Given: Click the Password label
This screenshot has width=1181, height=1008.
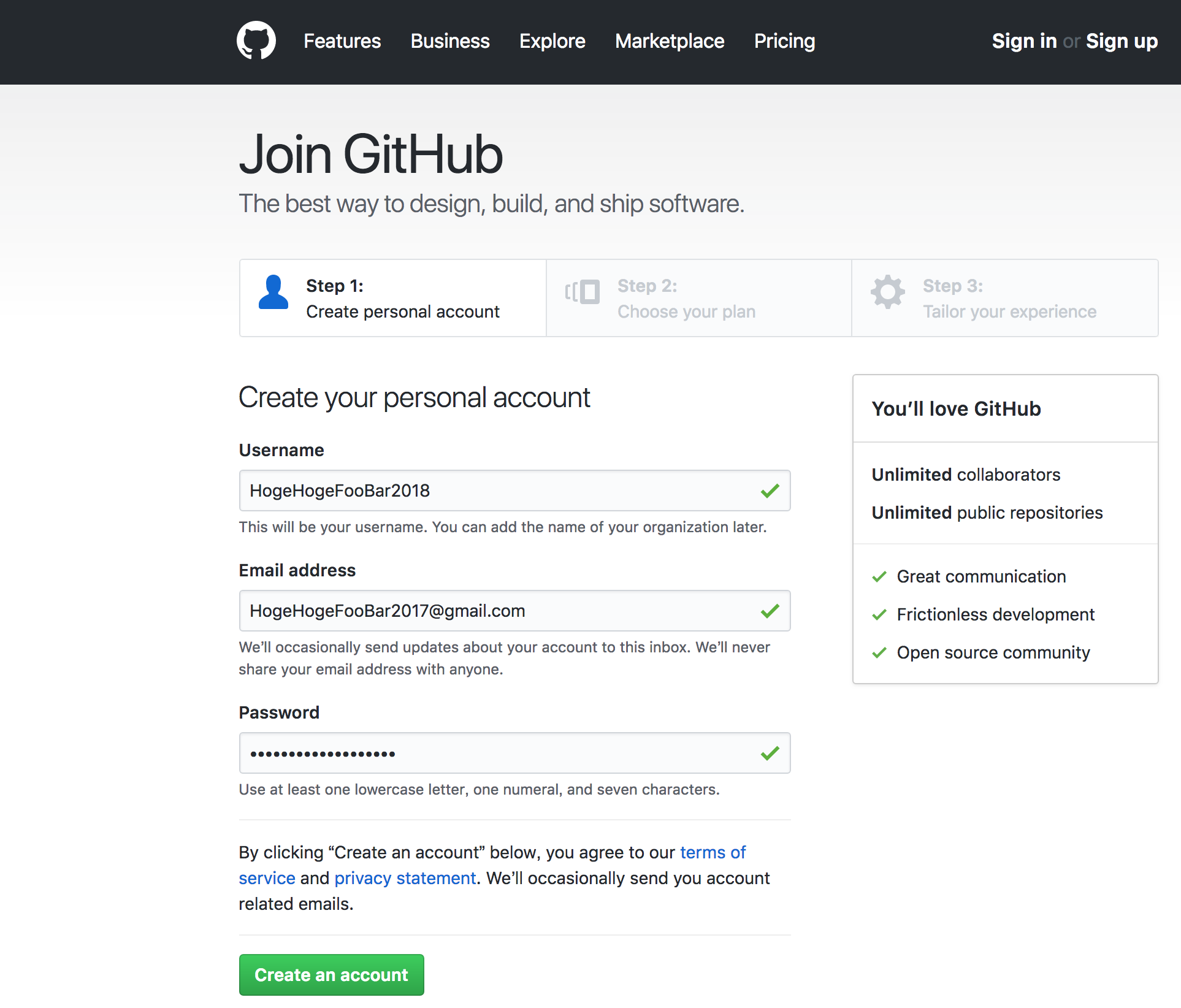Looking at the screenshot, I should tap(279, 712).
